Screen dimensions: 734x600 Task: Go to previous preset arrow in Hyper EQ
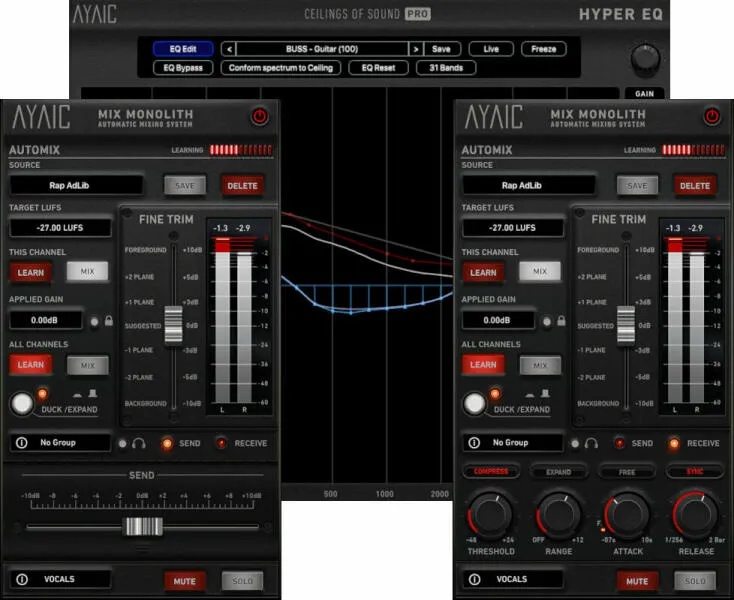228,49
